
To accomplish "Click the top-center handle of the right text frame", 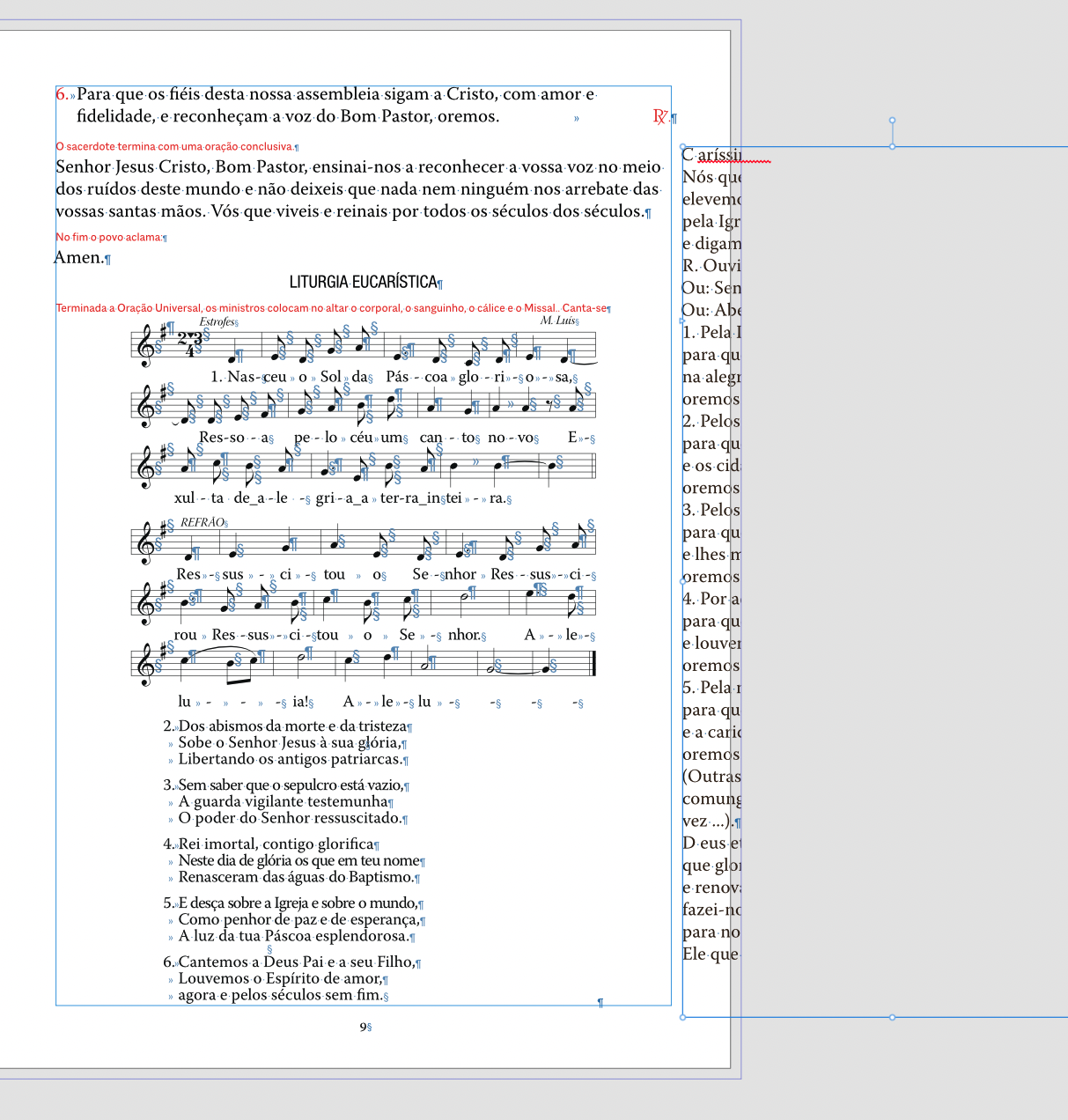I will click(892, 147).
